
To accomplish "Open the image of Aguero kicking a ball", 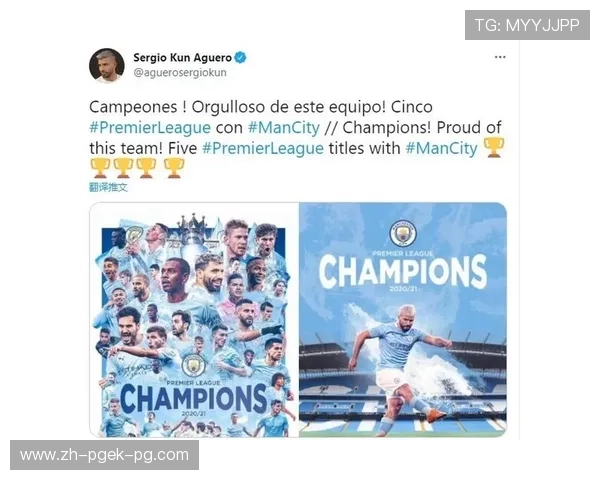I will (x=403, y=320).
